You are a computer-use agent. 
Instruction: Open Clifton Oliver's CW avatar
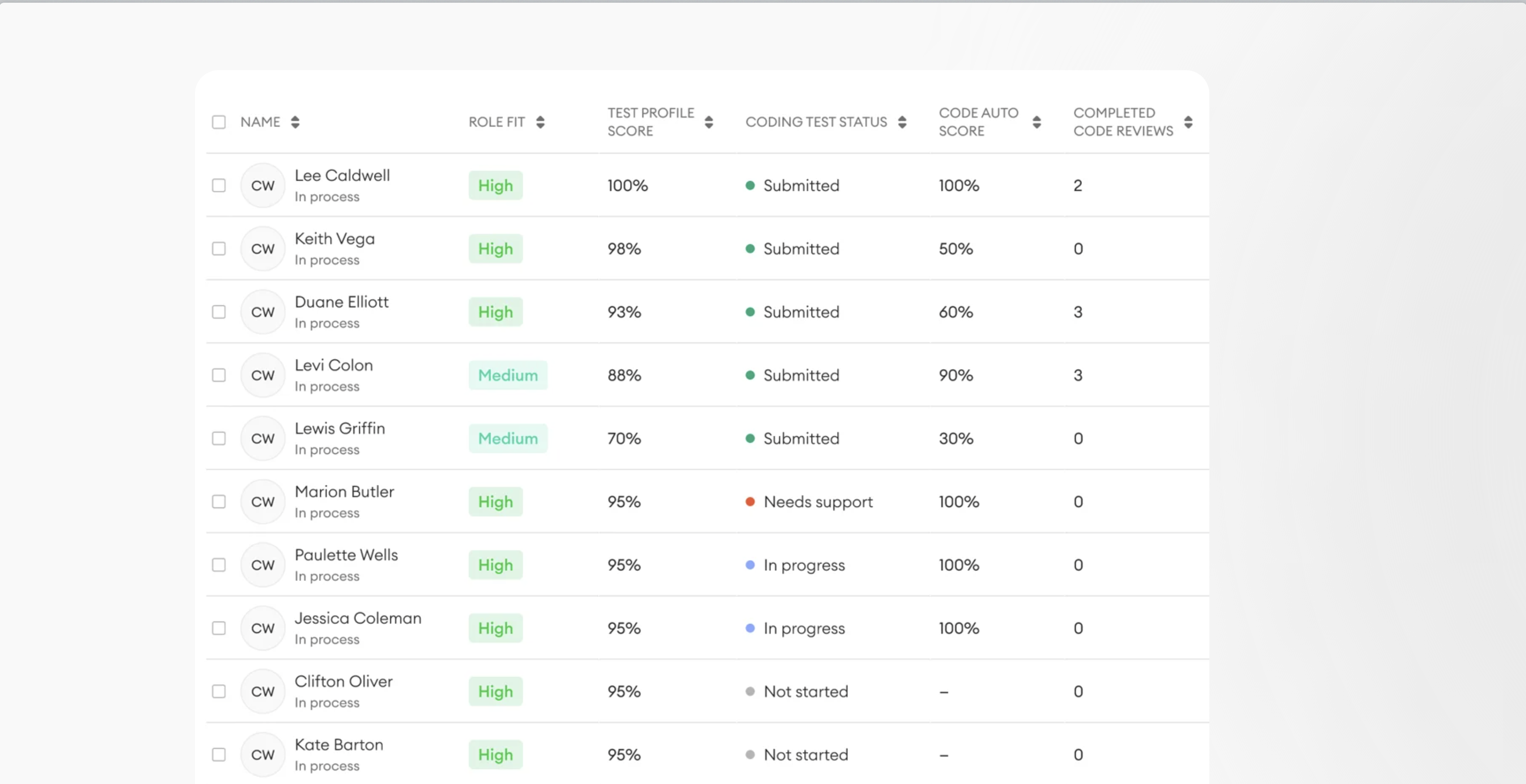tap(263, 691)
